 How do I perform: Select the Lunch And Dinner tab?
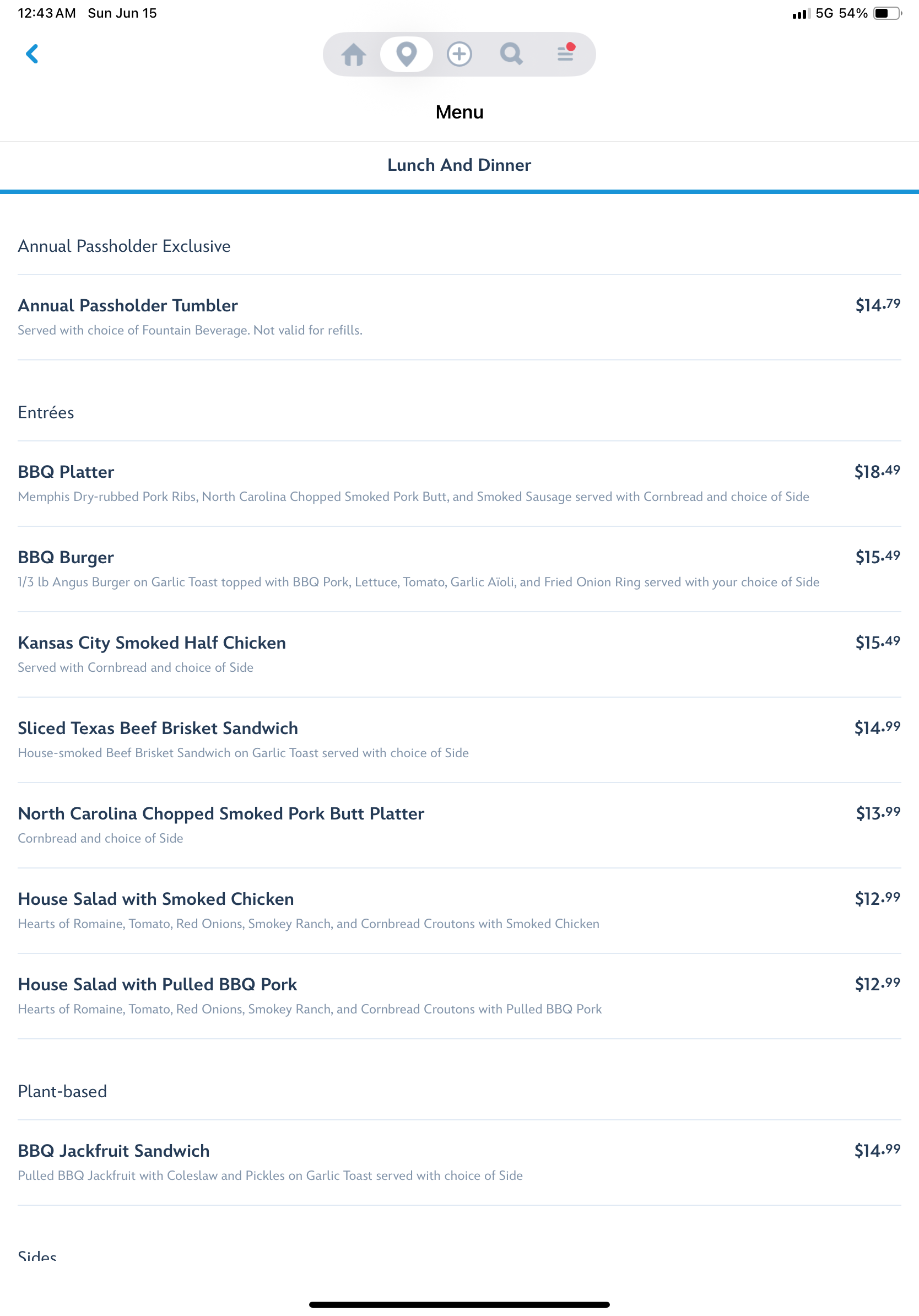click(x=459, y=165)
